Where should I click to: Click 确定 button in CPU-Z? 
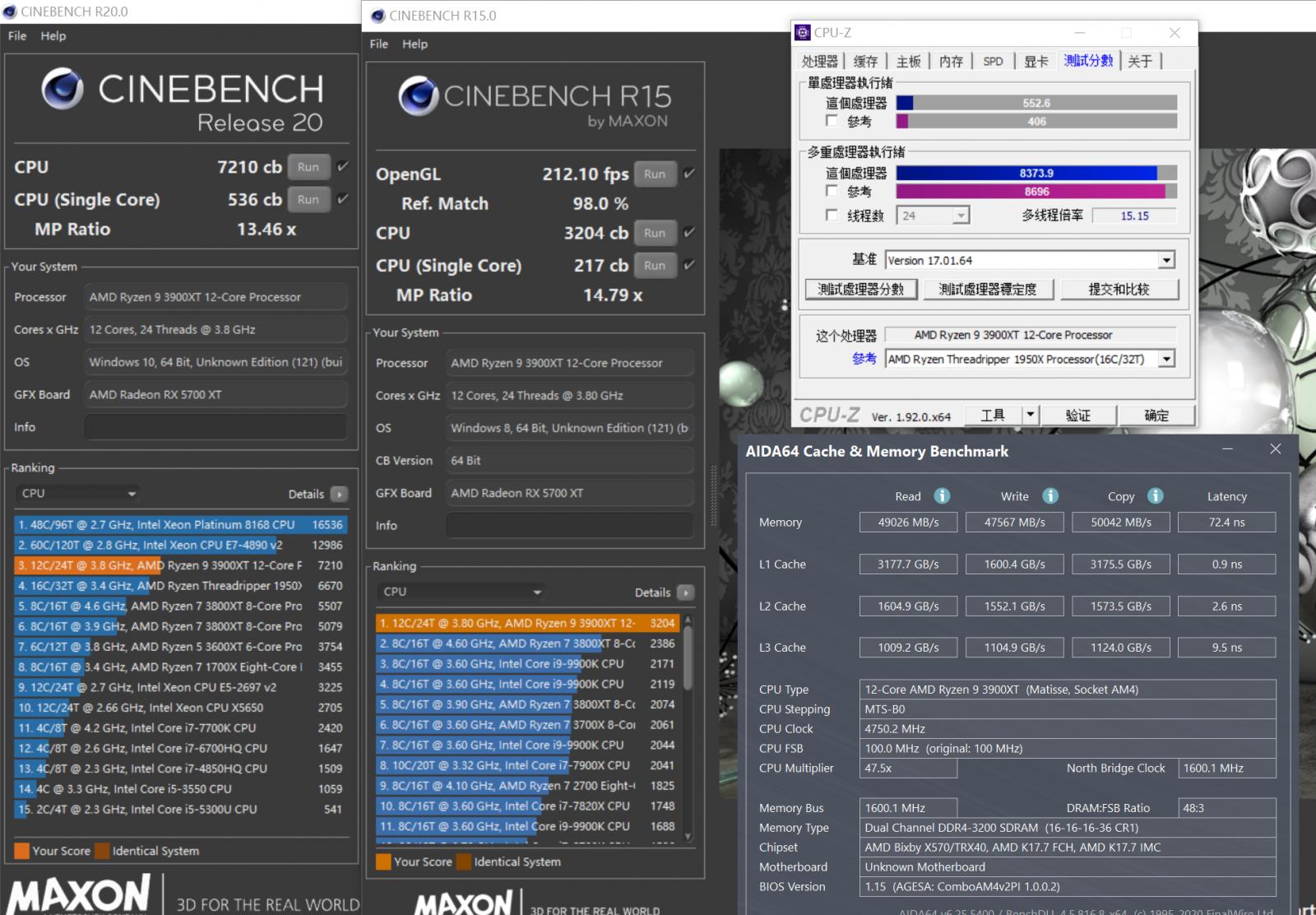1156,415
